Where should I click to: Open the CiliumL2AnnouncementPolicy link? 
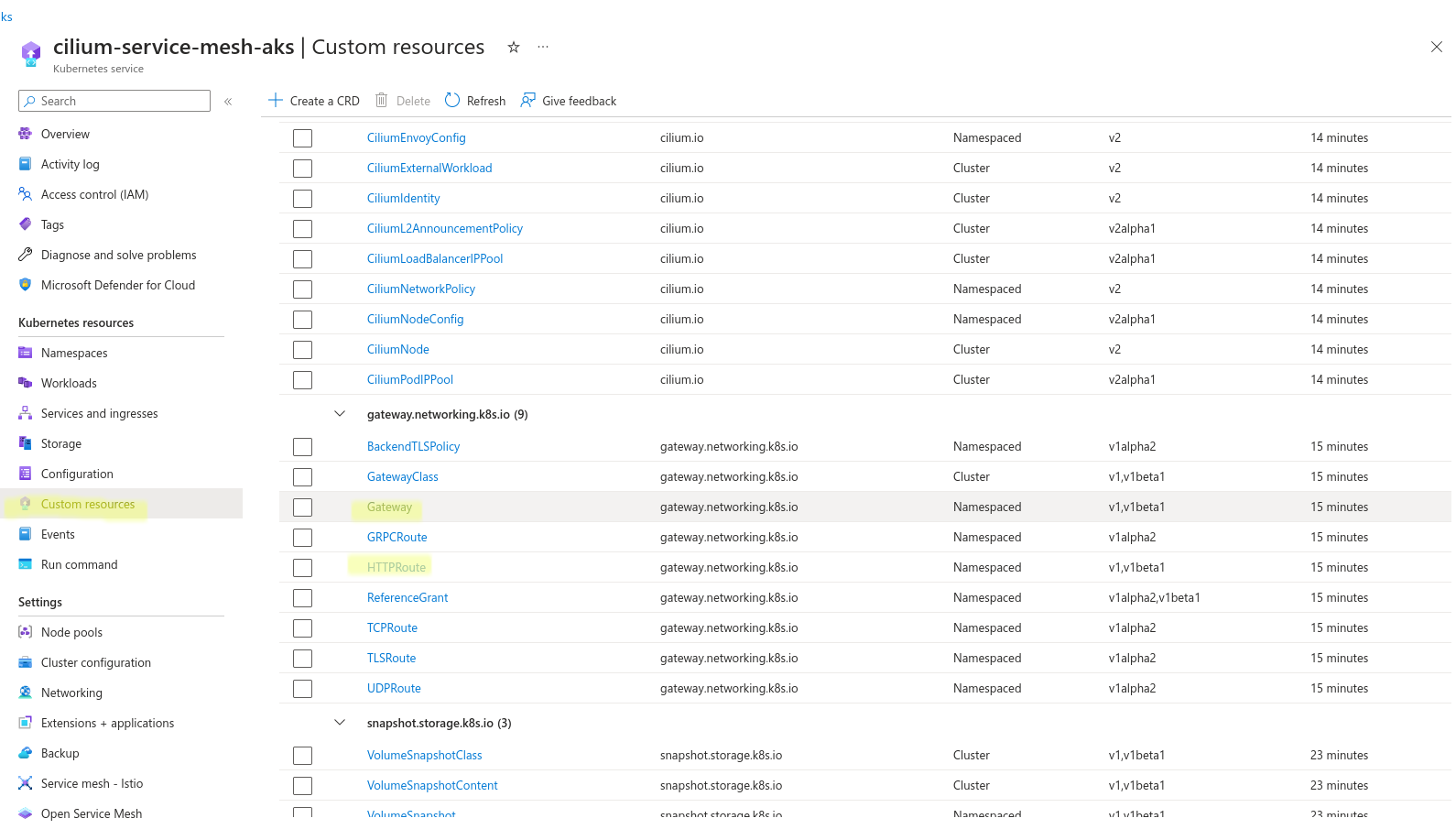click(445, 228)
